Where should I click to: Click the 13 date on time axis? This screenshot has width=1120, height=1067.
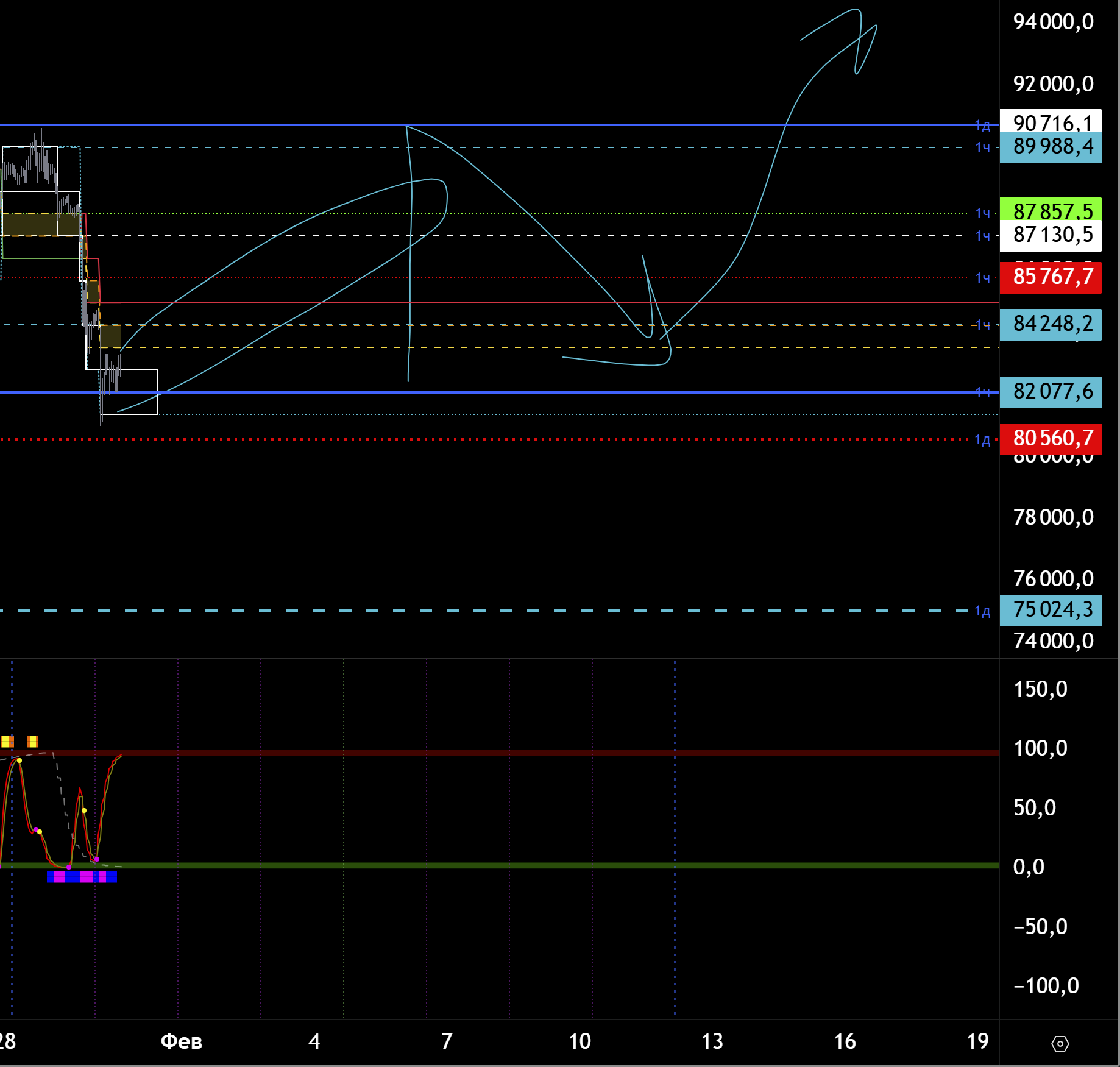[x=712, y=1041]
